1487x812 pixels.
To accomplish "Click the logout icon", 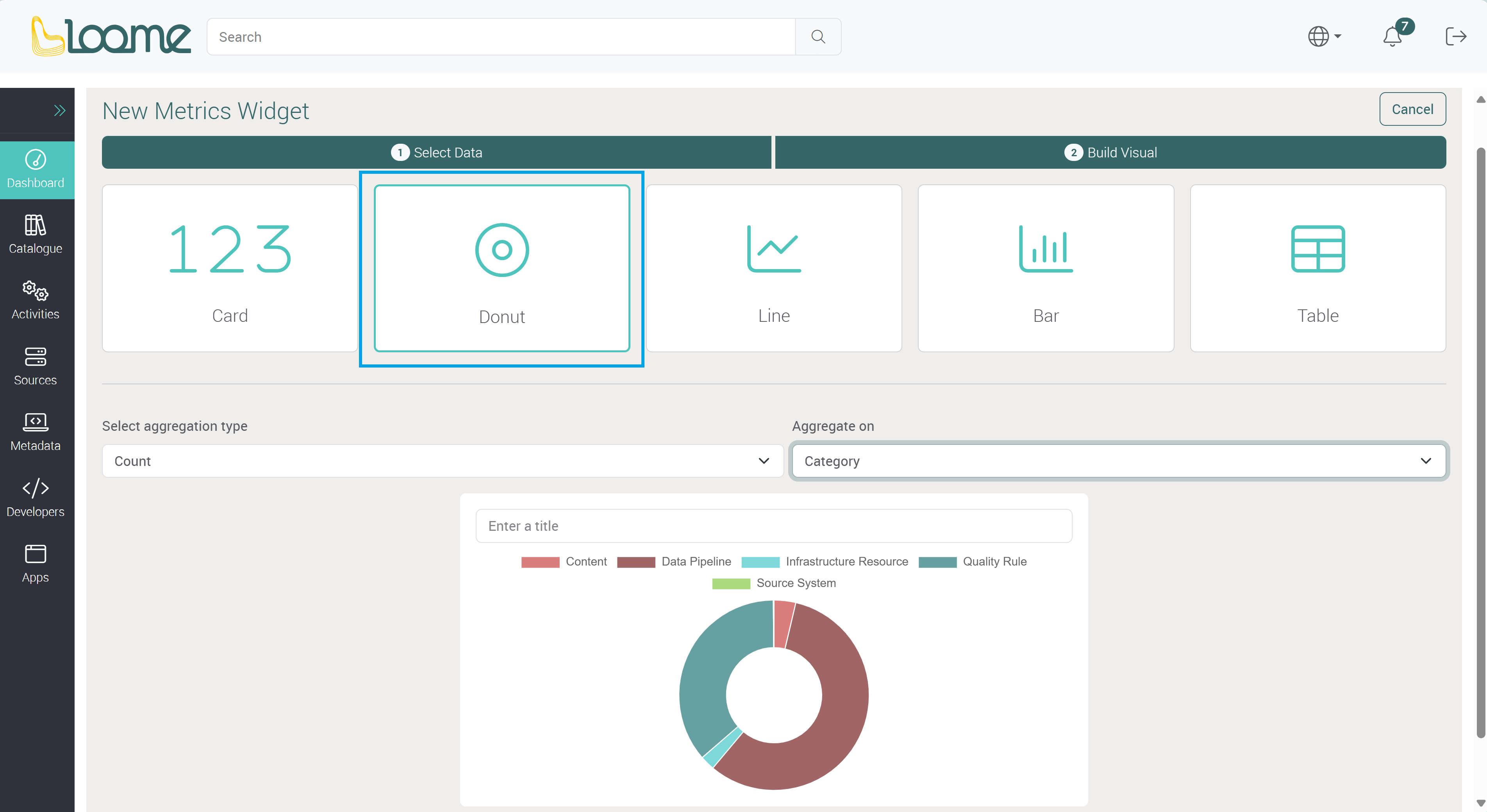I will coord(1455,37).
